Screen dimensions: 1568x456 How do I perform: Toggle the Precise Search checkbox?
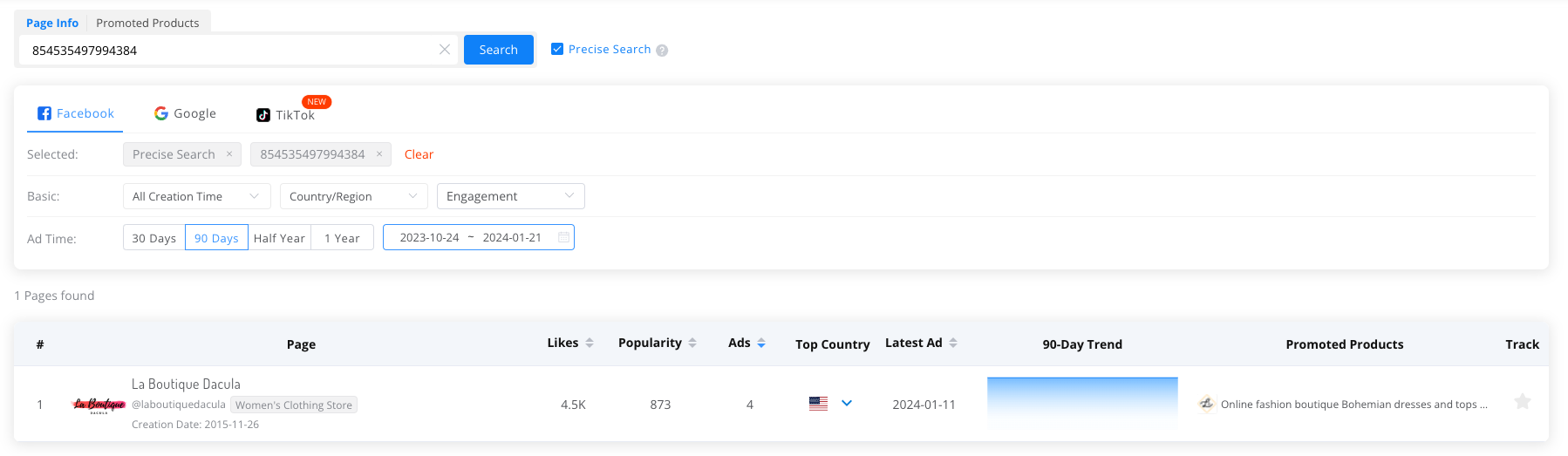557,50
